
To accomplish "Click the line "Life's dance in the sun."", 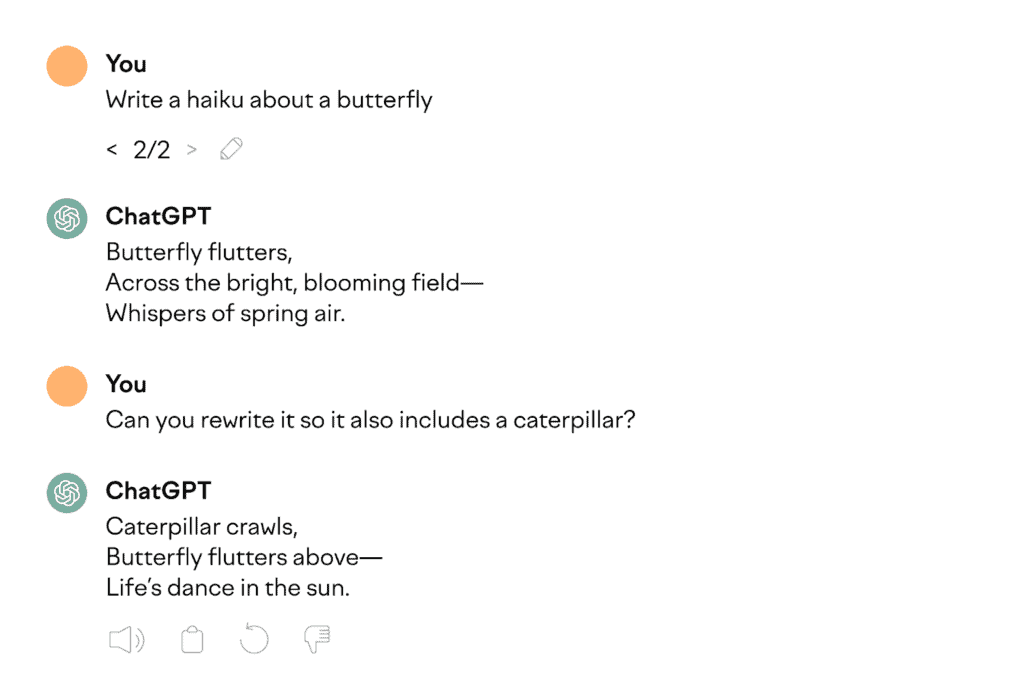I will (228, 587).
